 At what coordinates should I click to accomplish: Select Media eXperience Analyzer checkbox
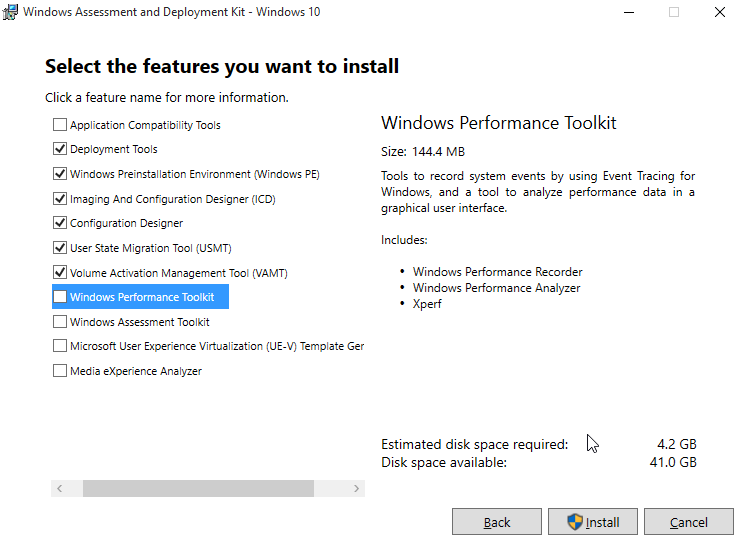tap(60, 371)
